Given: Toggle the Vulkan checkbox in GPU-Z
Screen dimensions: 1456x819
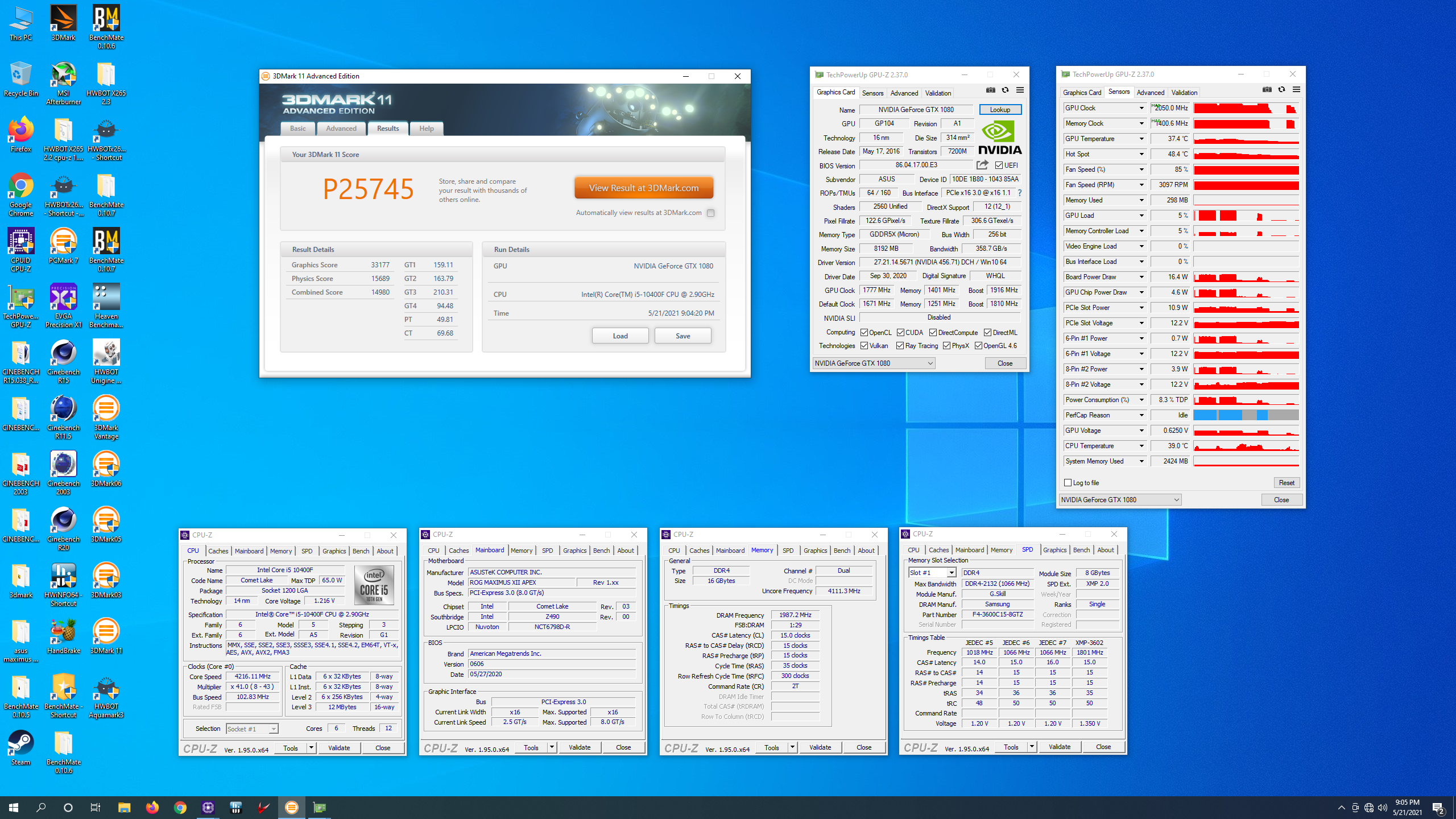Looking at the screenshot, I should [864, 346].
